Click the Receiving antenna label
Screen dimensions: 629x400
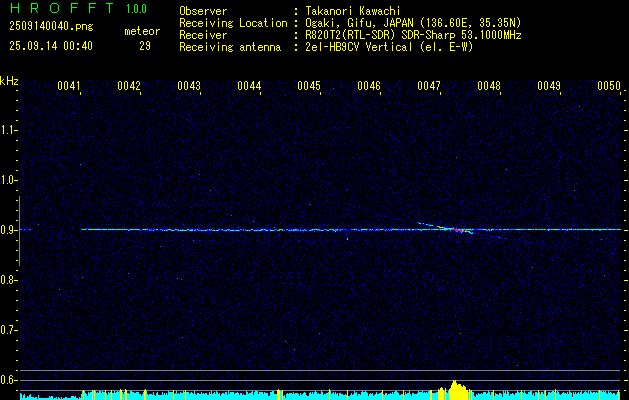(230, 47)
